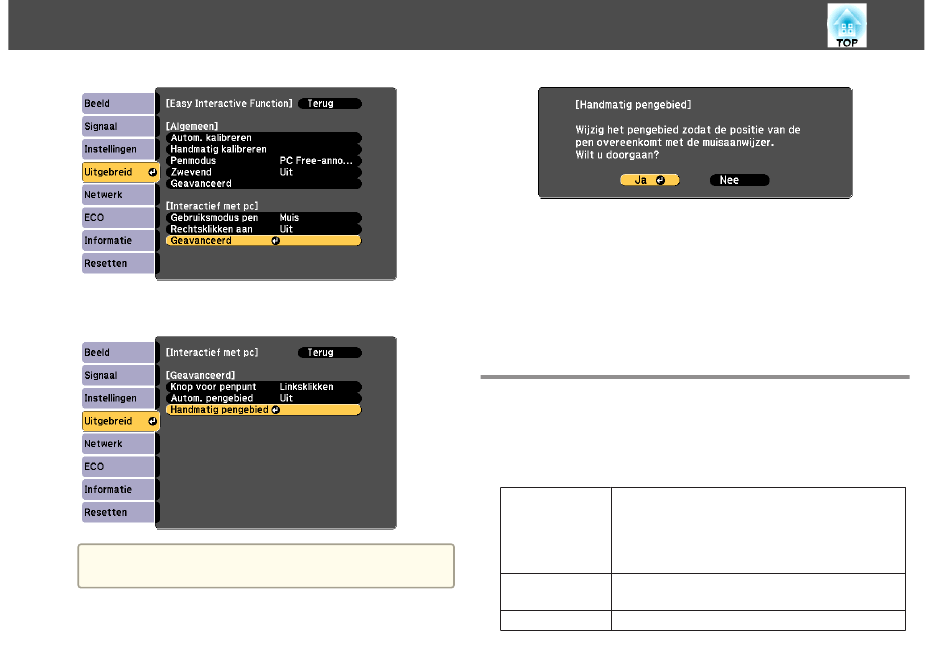The height and width of the screenshot is (660, 950).
Task: Select Signaal tab in lower menu
Action: [118, 375]
